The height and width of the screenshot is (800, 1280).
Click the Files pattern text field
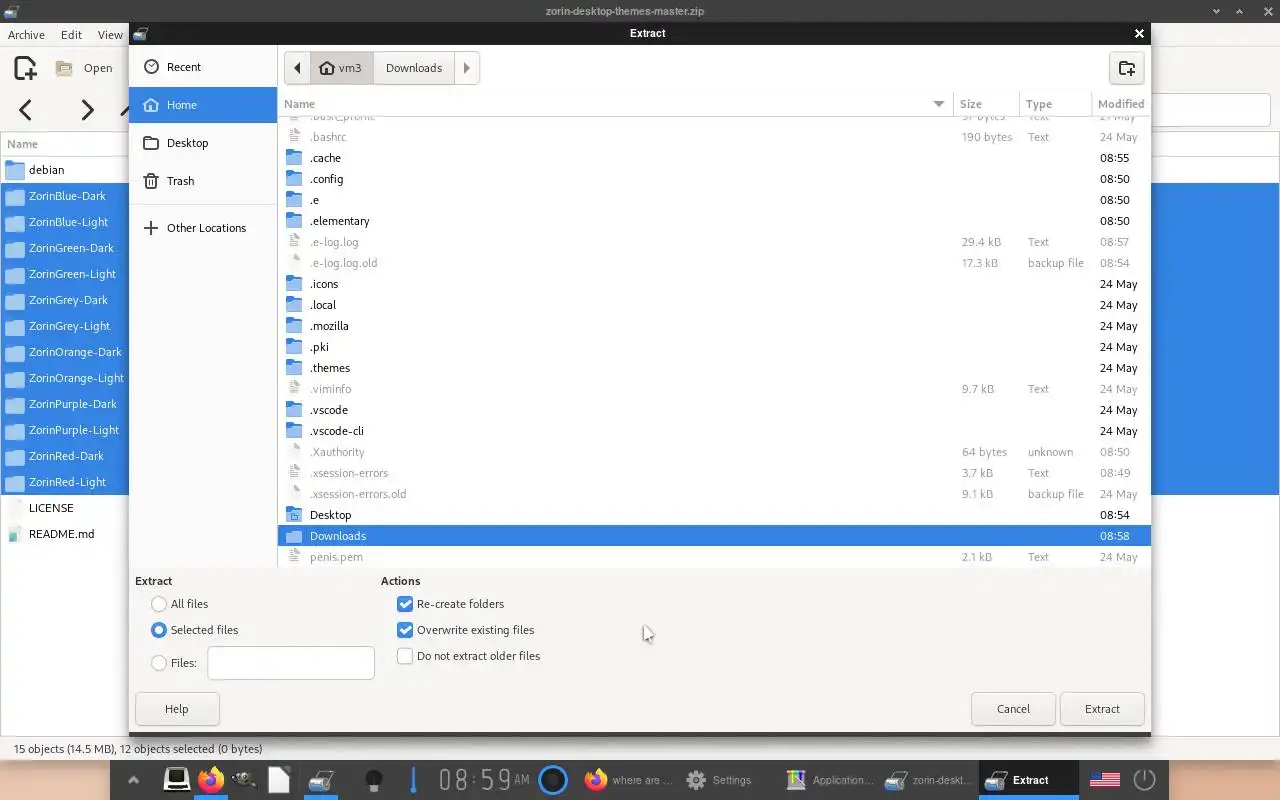coord(291,663)
